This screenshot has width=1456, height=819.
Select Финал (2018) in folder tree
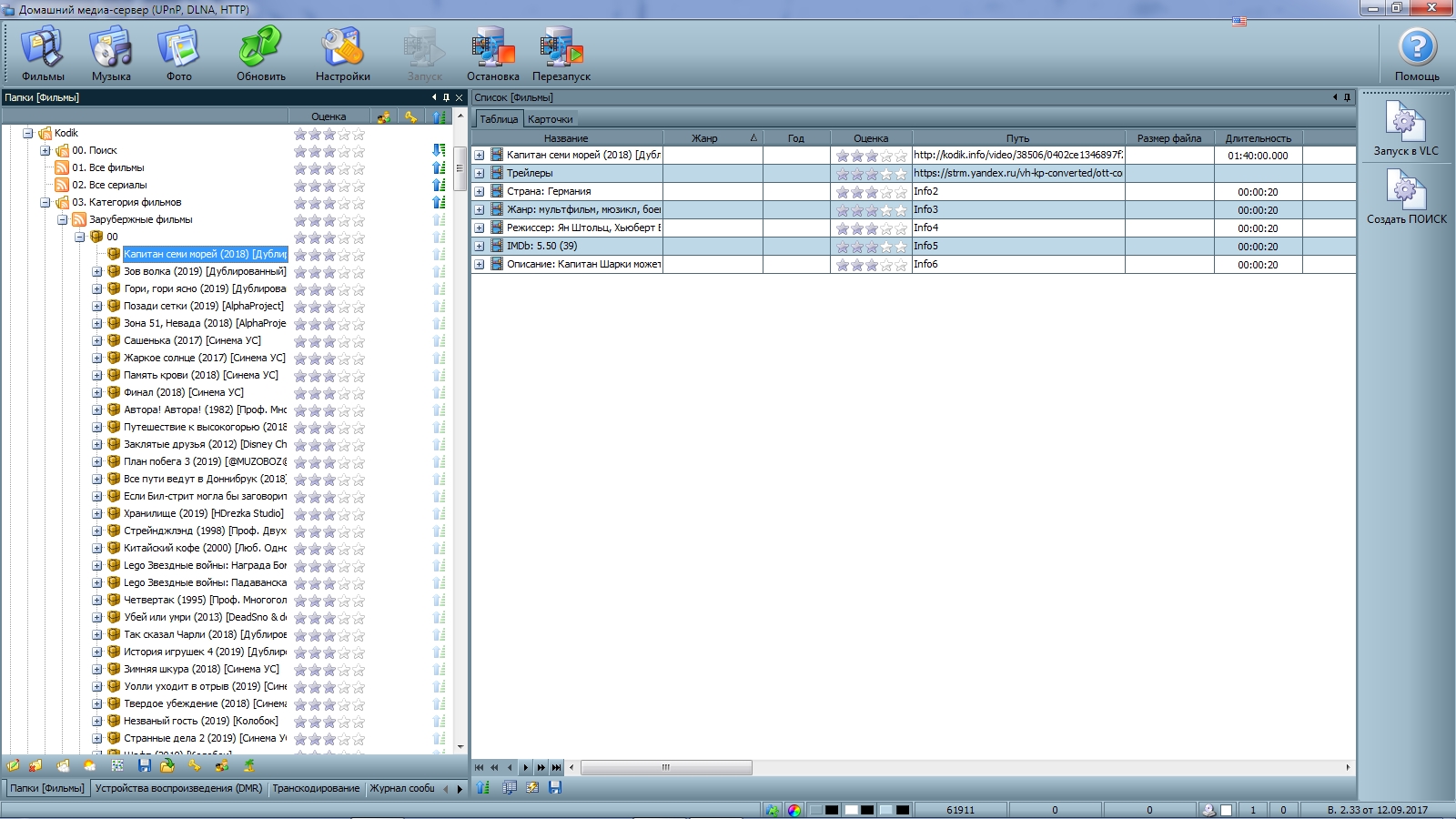click(x=183, y=392)
